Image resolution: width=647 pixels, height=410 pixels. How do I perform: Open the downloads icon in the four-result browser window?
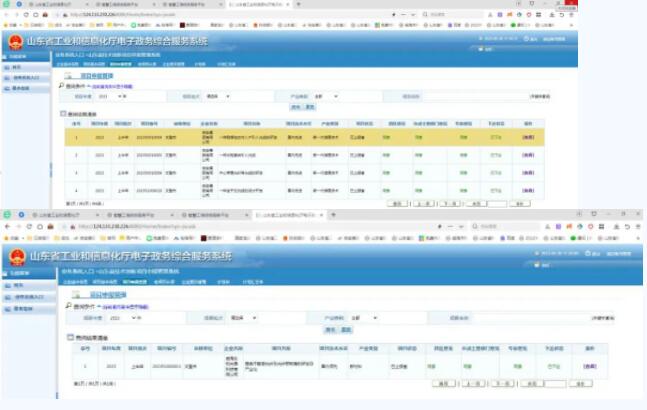(x=552, y=15)
